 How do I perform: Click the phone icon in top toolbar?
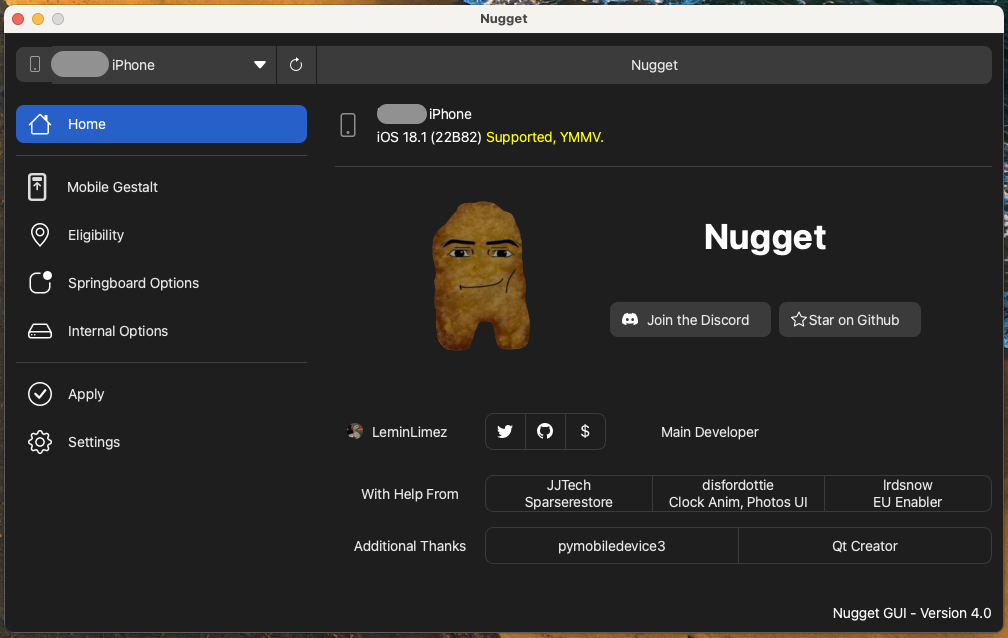click(x=35, y=64)
